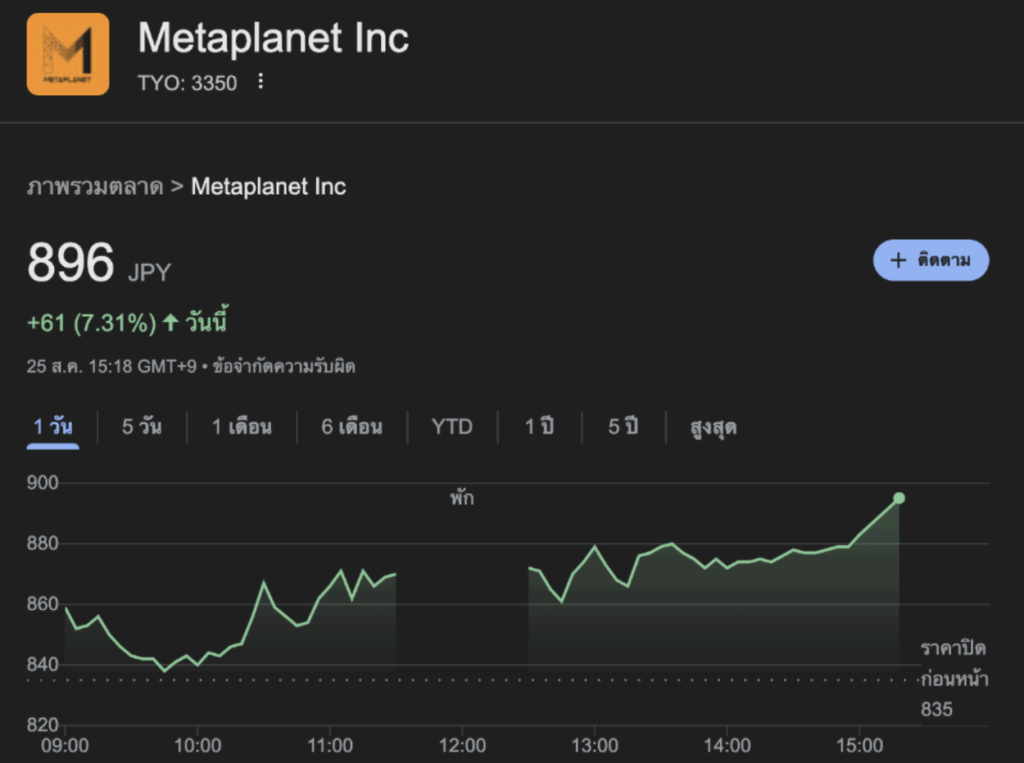Screen dimensions: 1024x763
Task: Switch to the 5 วัน tab
Action: click(x=141, y=427)
